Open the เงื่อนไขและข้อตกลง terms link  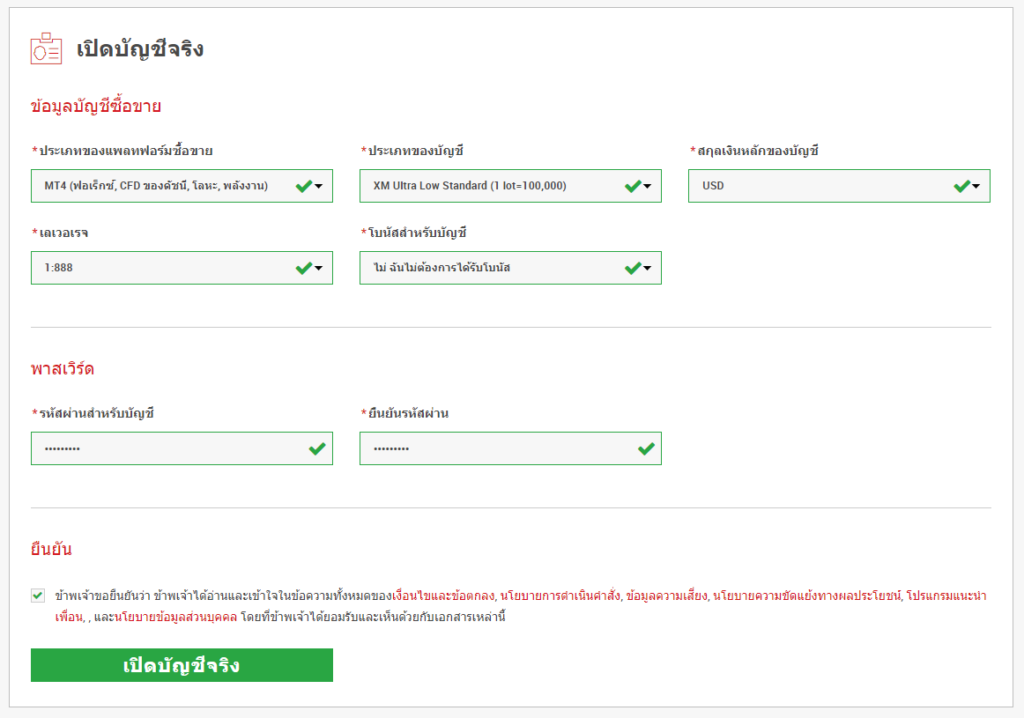[445, 596]
